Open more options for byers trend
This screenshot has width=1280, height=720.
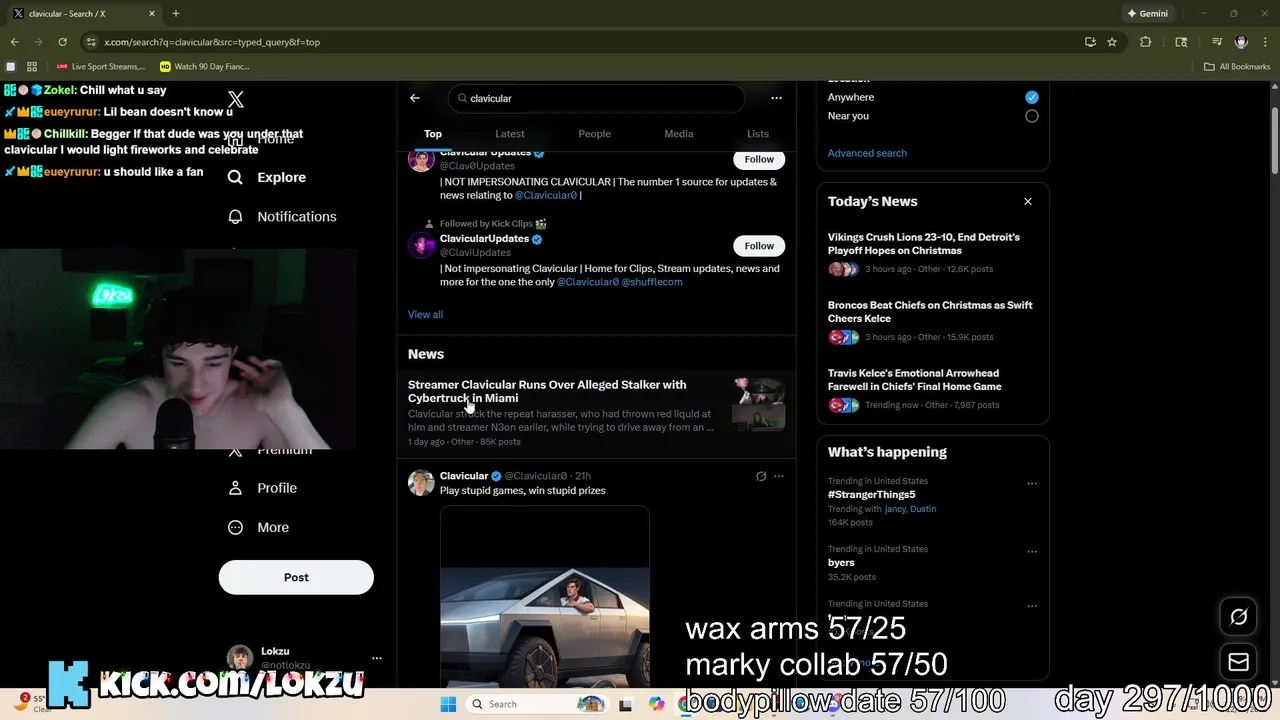[x=1032, y=551]
